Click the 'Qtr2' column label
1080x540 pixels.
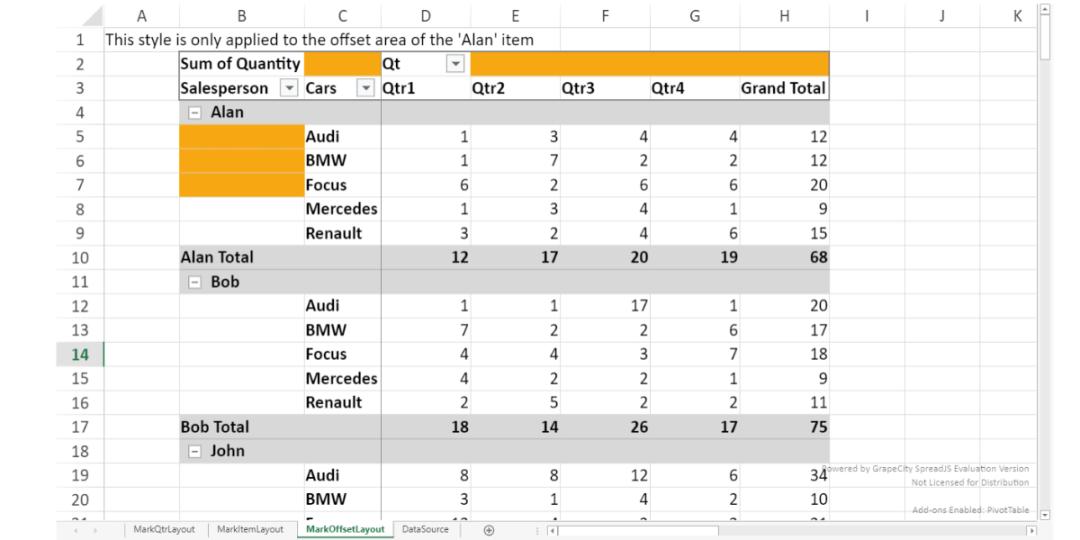point(515,88)
